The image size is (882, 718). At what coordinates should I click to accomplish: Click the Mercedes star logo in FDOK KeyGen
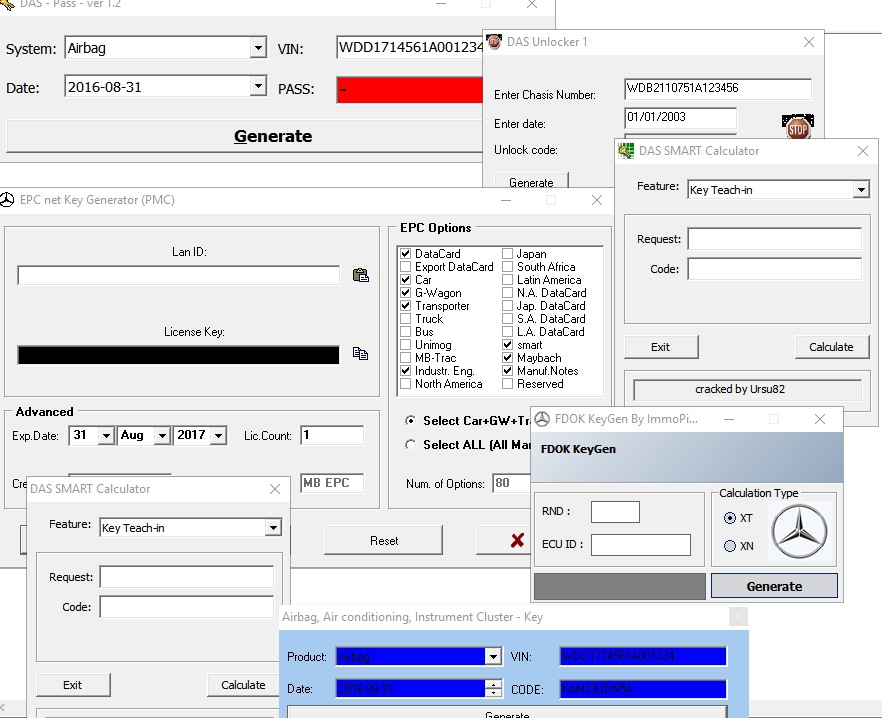(x=799, y=531)
